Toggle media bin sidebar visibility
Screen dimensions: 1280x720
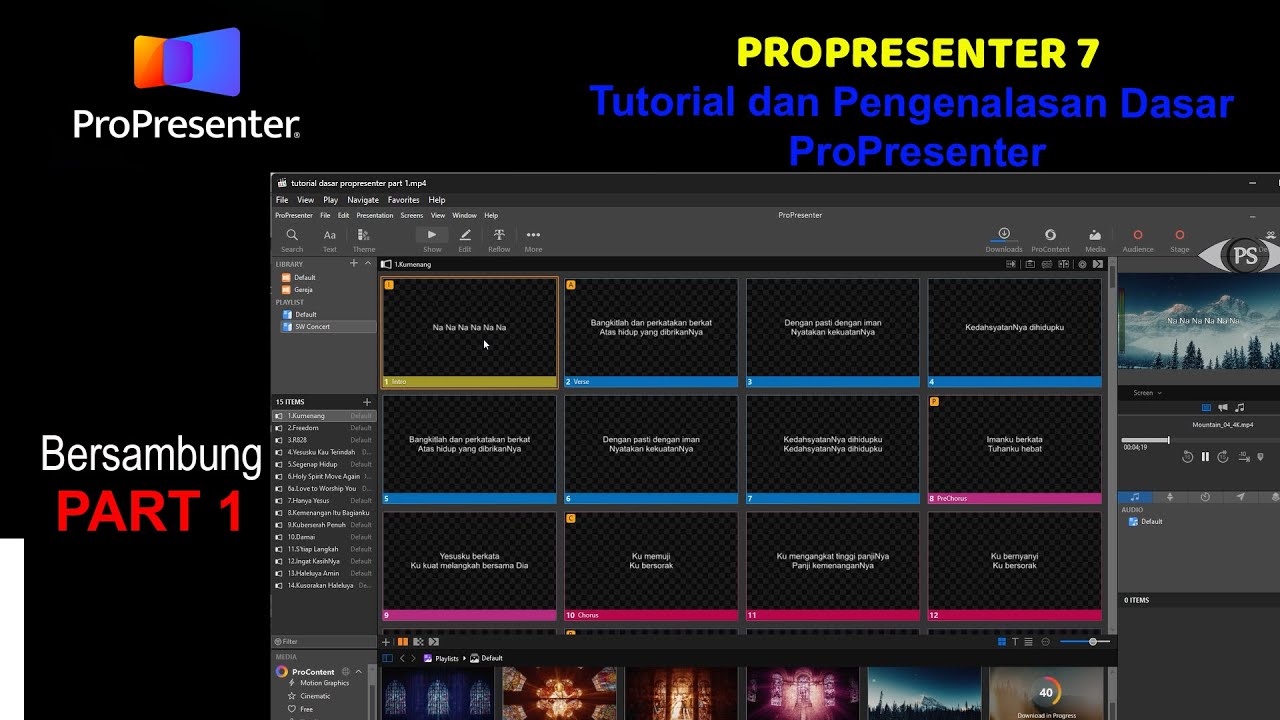coord(387,658)
